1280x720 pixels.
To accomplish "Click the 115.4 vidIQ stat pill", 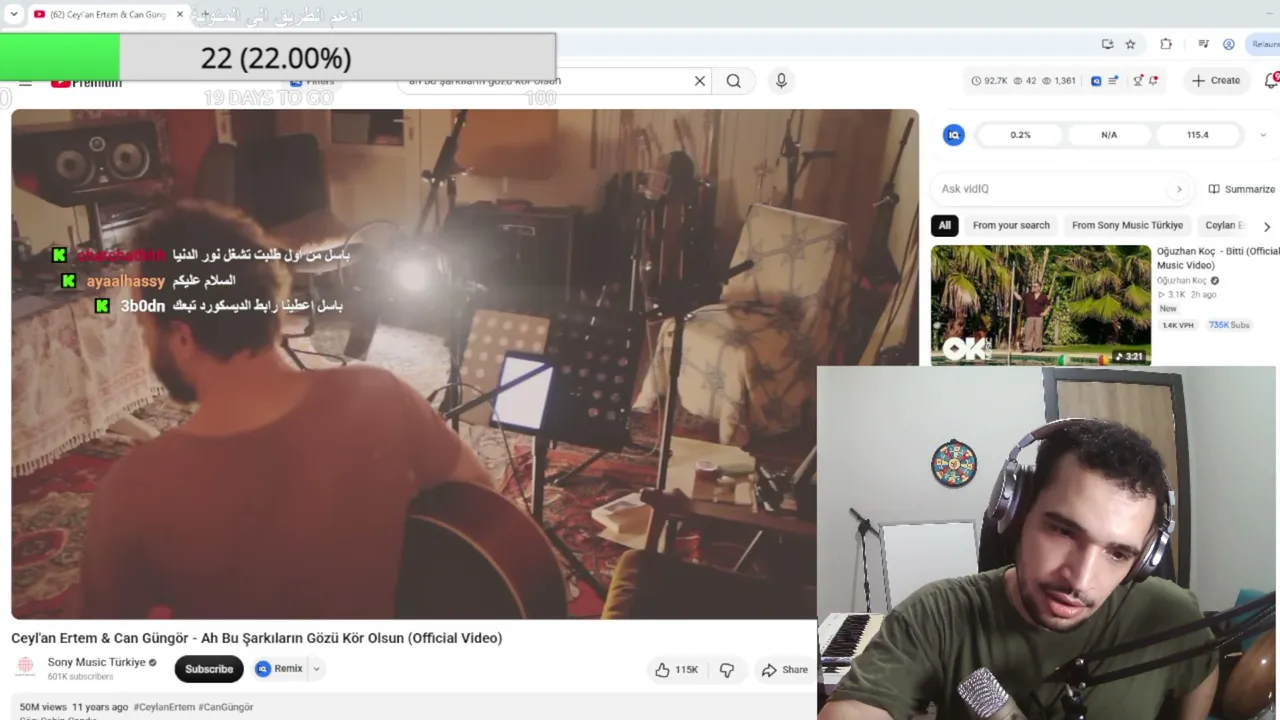I will point(1197,135).
